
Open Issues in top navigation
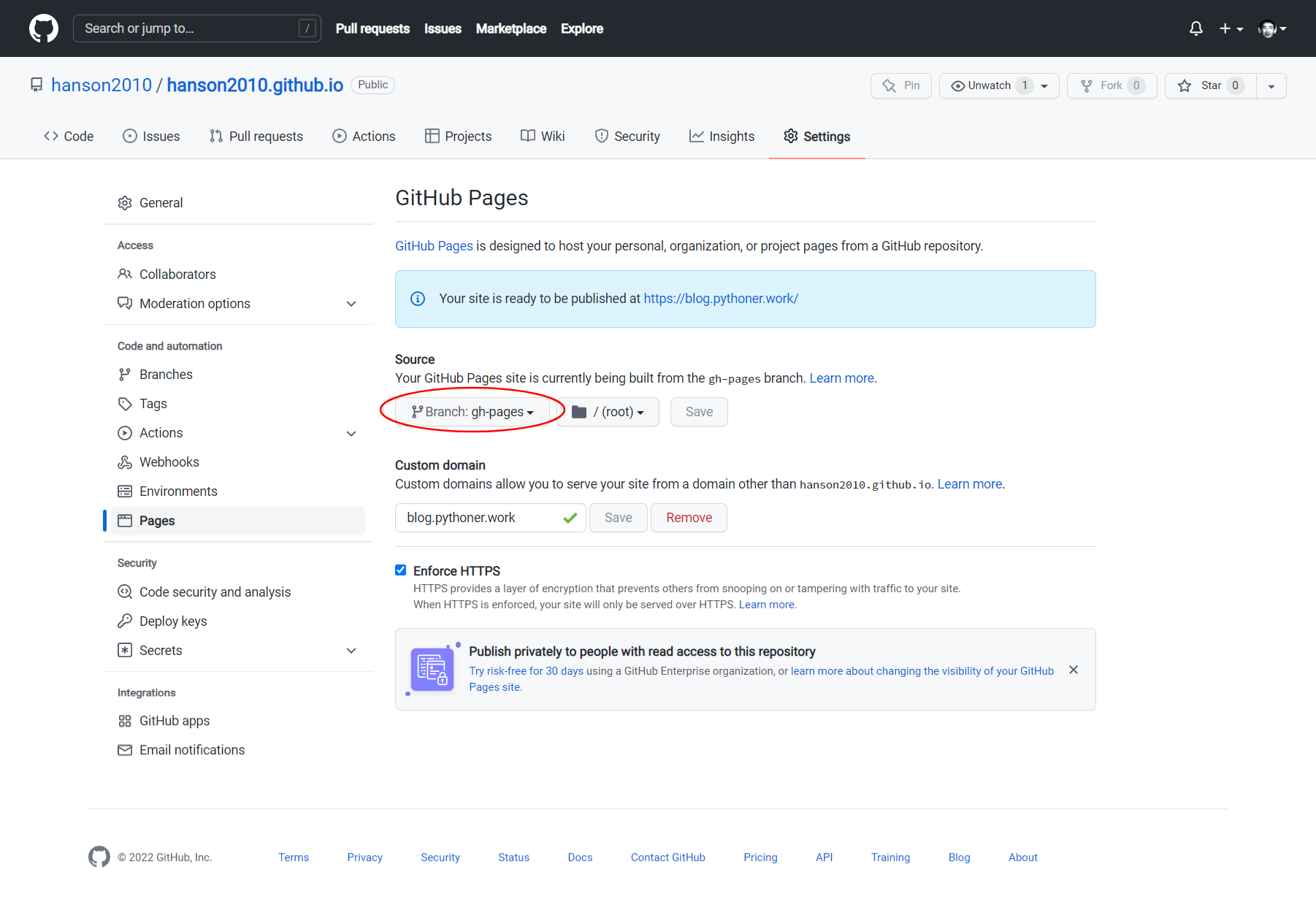click(443, 28)
